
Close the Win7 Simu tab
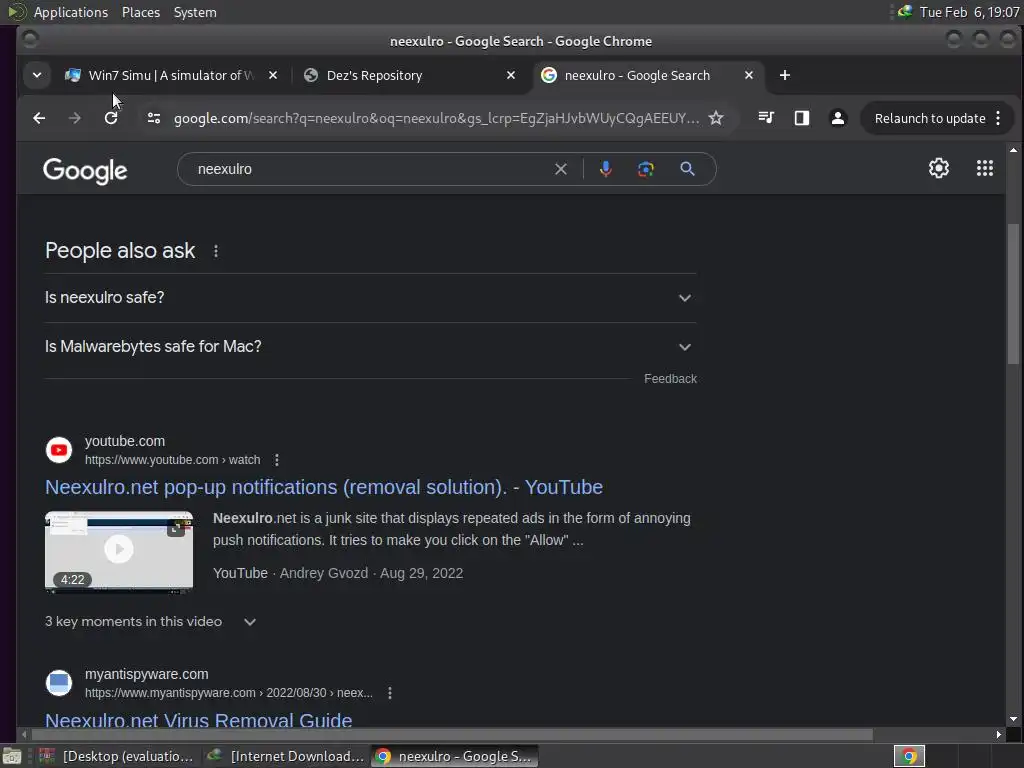pos(273,76)
